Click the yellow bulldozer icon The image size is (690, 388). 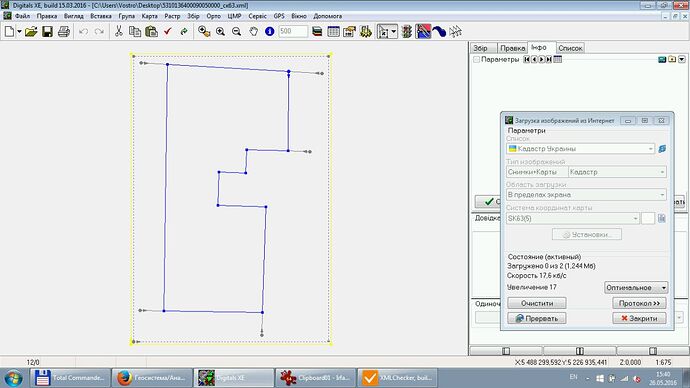click(x=366, y=32)
